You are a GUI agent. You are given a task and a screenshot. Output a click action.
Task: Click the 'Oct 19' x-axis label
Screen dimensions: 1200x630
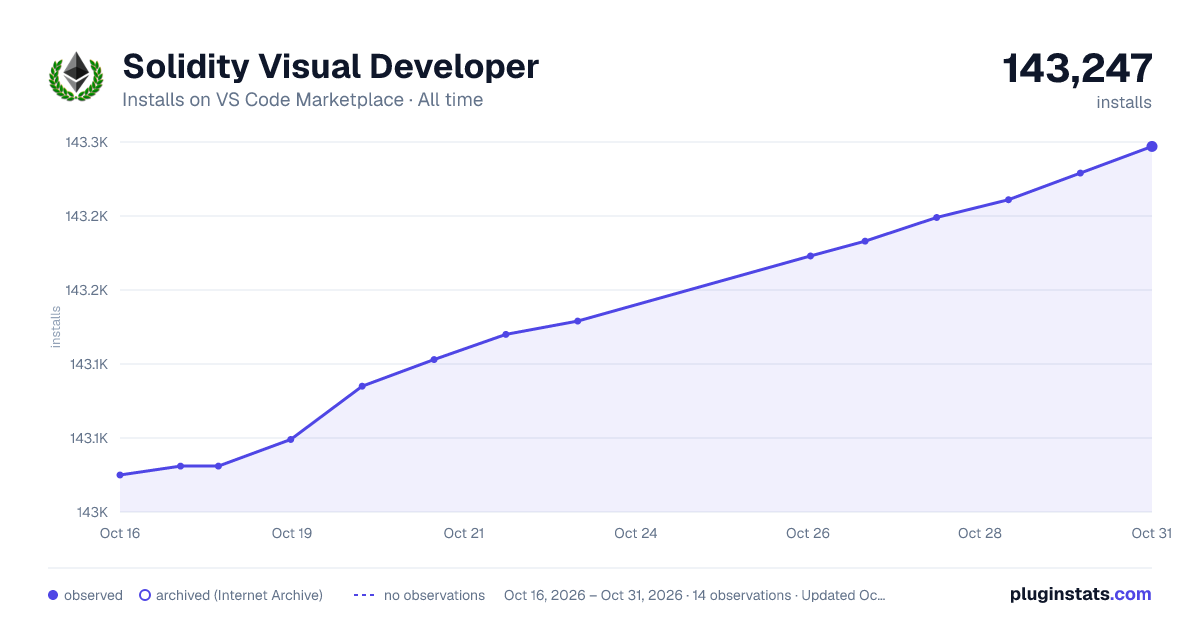[x=292, y=533]
